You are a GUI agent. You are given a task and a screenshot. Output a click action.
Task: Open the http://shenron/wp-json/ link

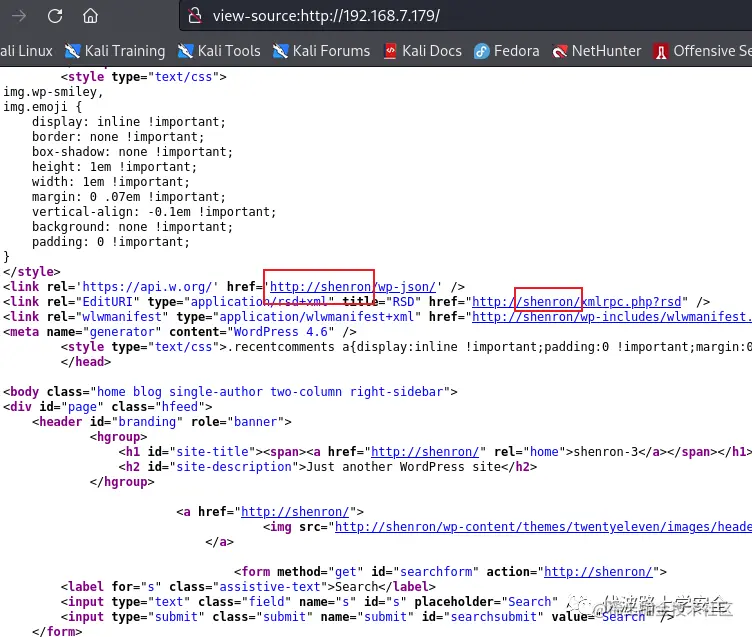click(x=352, y=287)
